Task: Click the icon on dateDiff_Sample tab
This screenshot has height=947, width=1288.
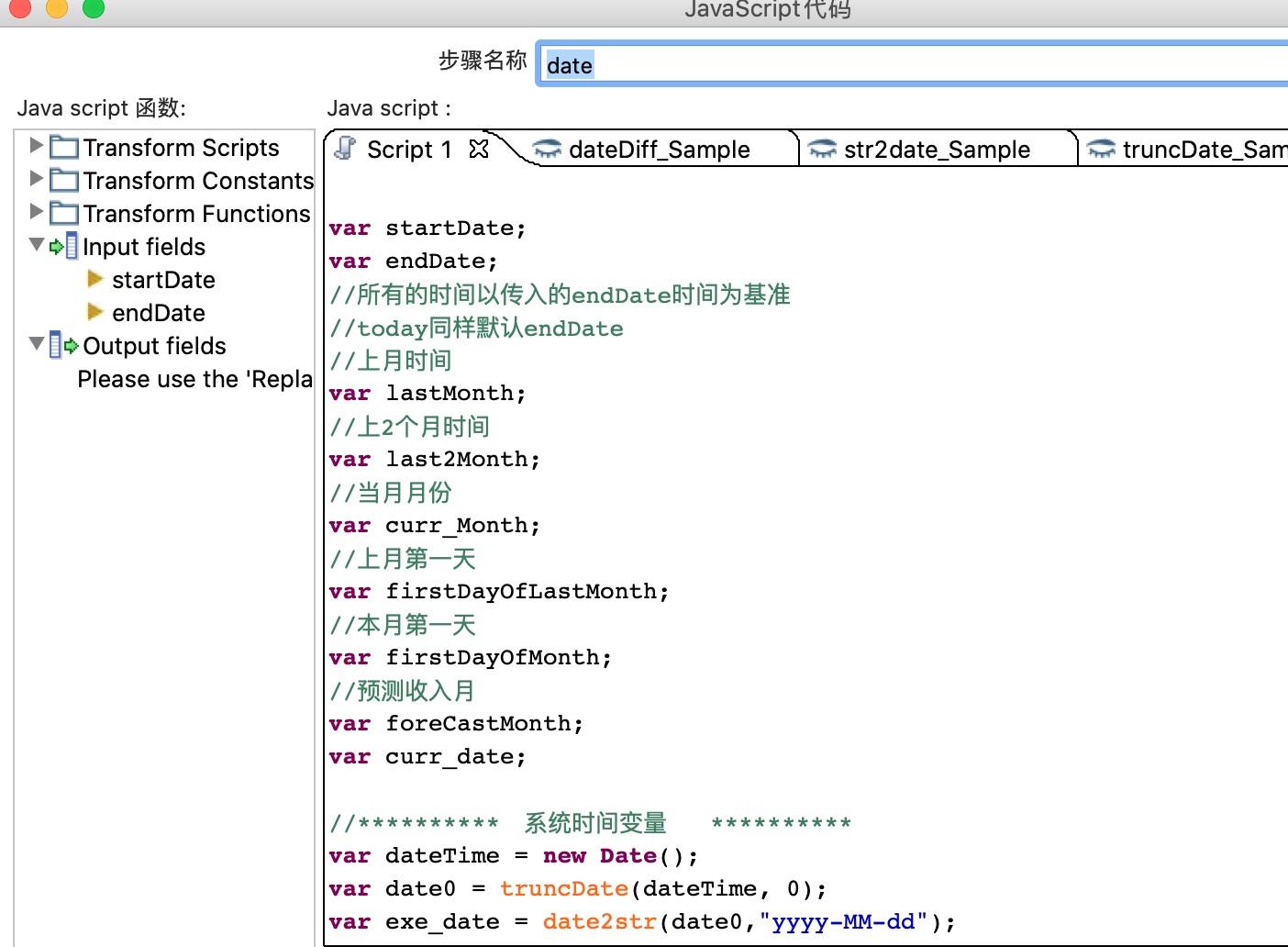Action: [x=548, y=150]
